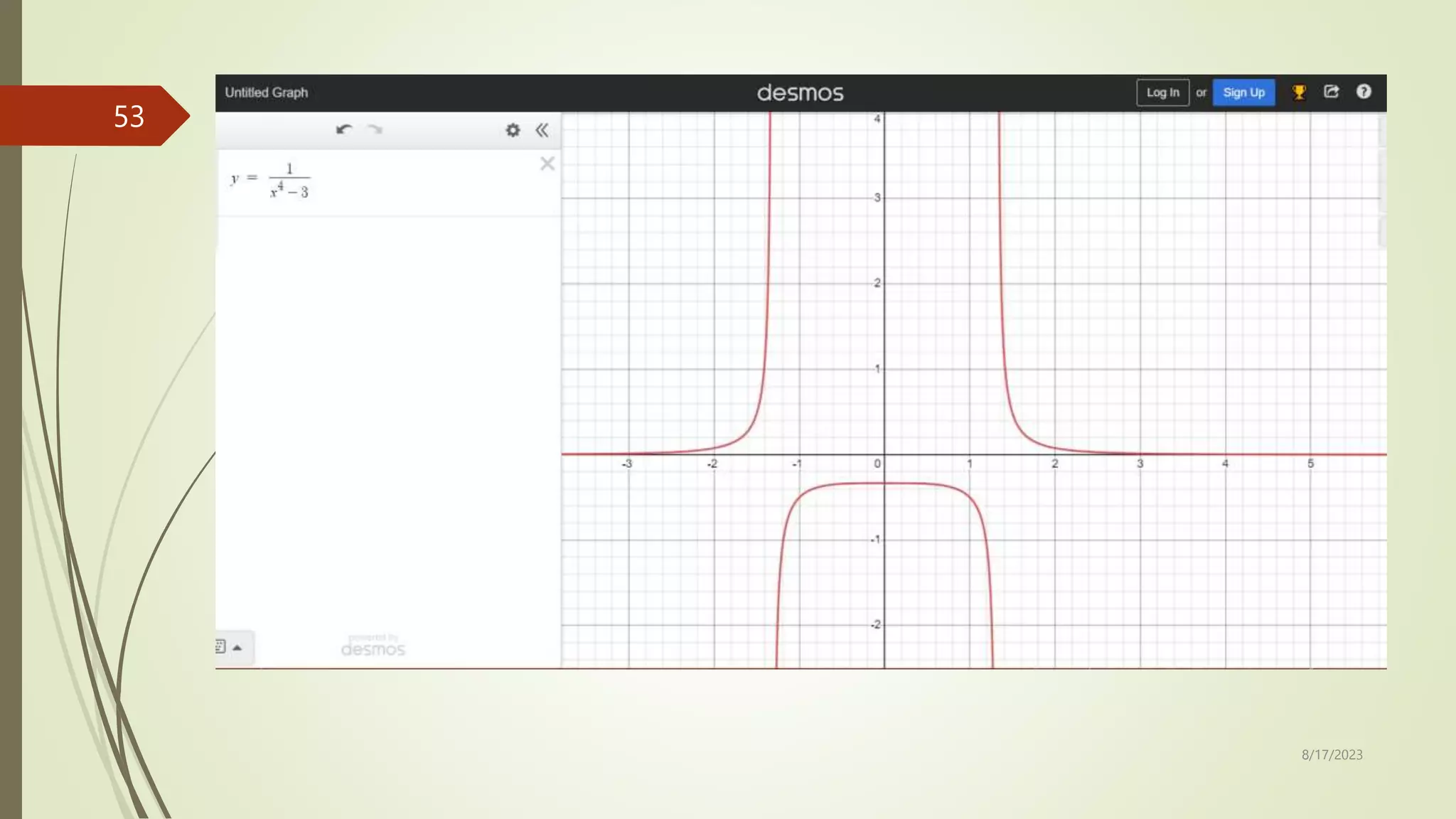The height and width of the screenshot is (819, 1456).
Task: Expand keypad using the up arrow
Action: pos(238,648)
